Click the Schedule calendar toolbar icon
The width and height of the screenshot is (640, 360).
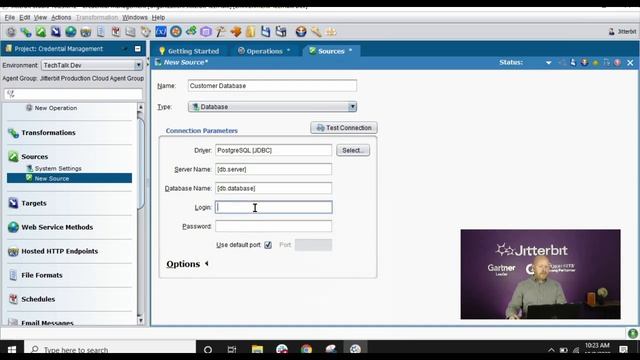116,31
